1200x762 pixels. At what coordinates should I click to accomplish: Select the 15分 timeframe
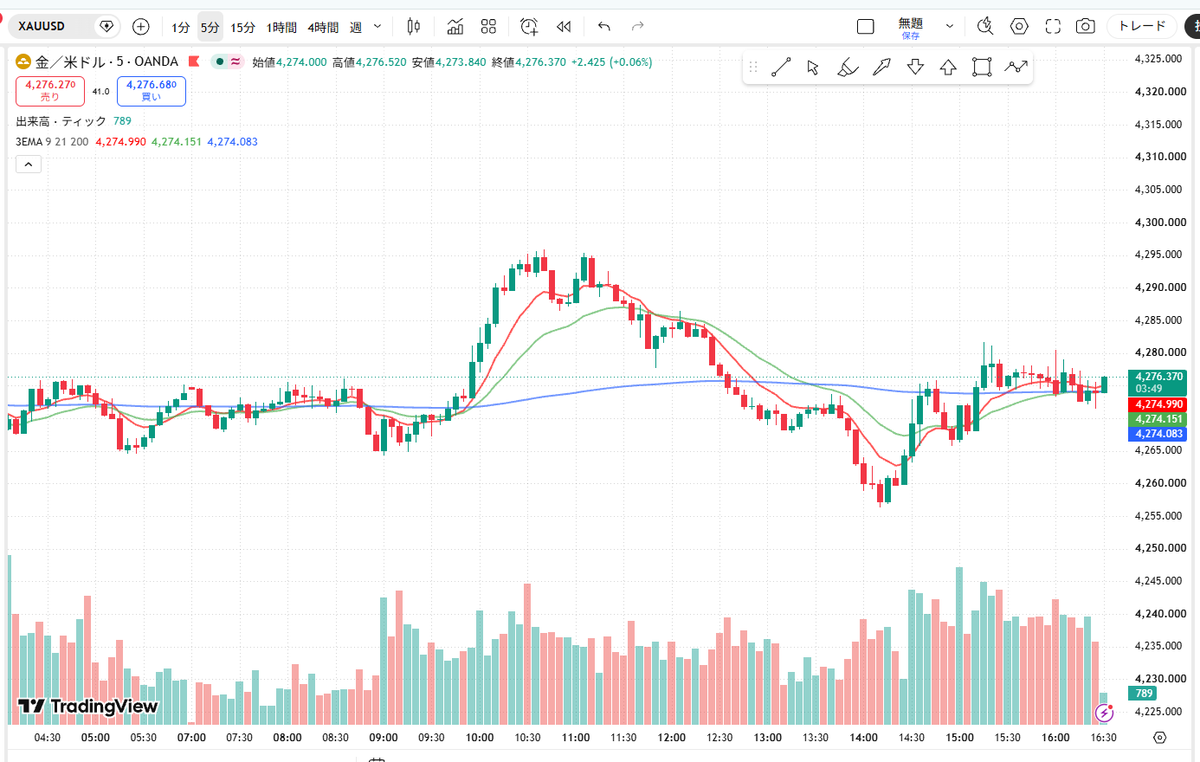243,27
